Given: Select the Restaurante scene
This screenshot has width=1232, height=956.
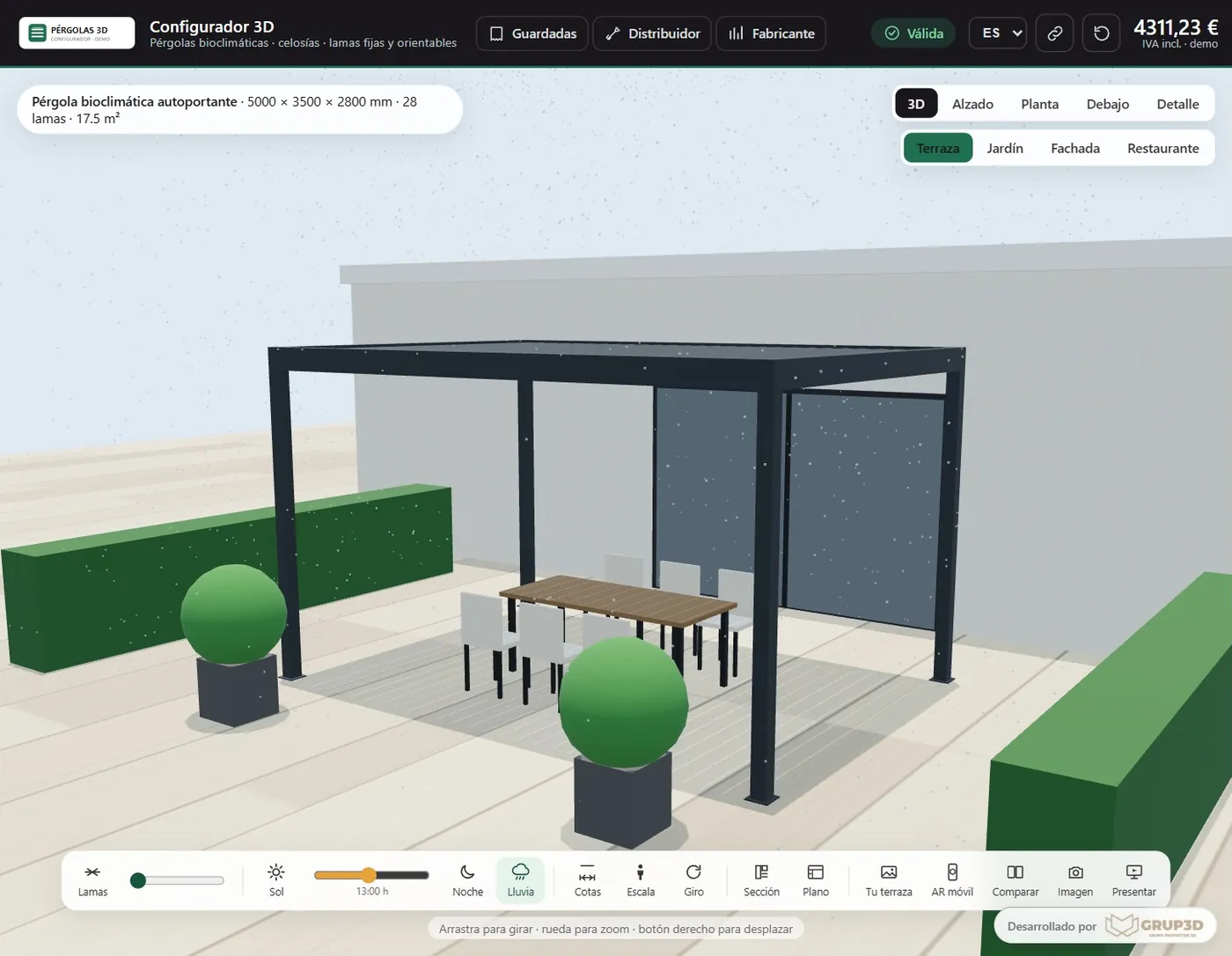Looking at the screenshot, I should tap(1162, 148).
